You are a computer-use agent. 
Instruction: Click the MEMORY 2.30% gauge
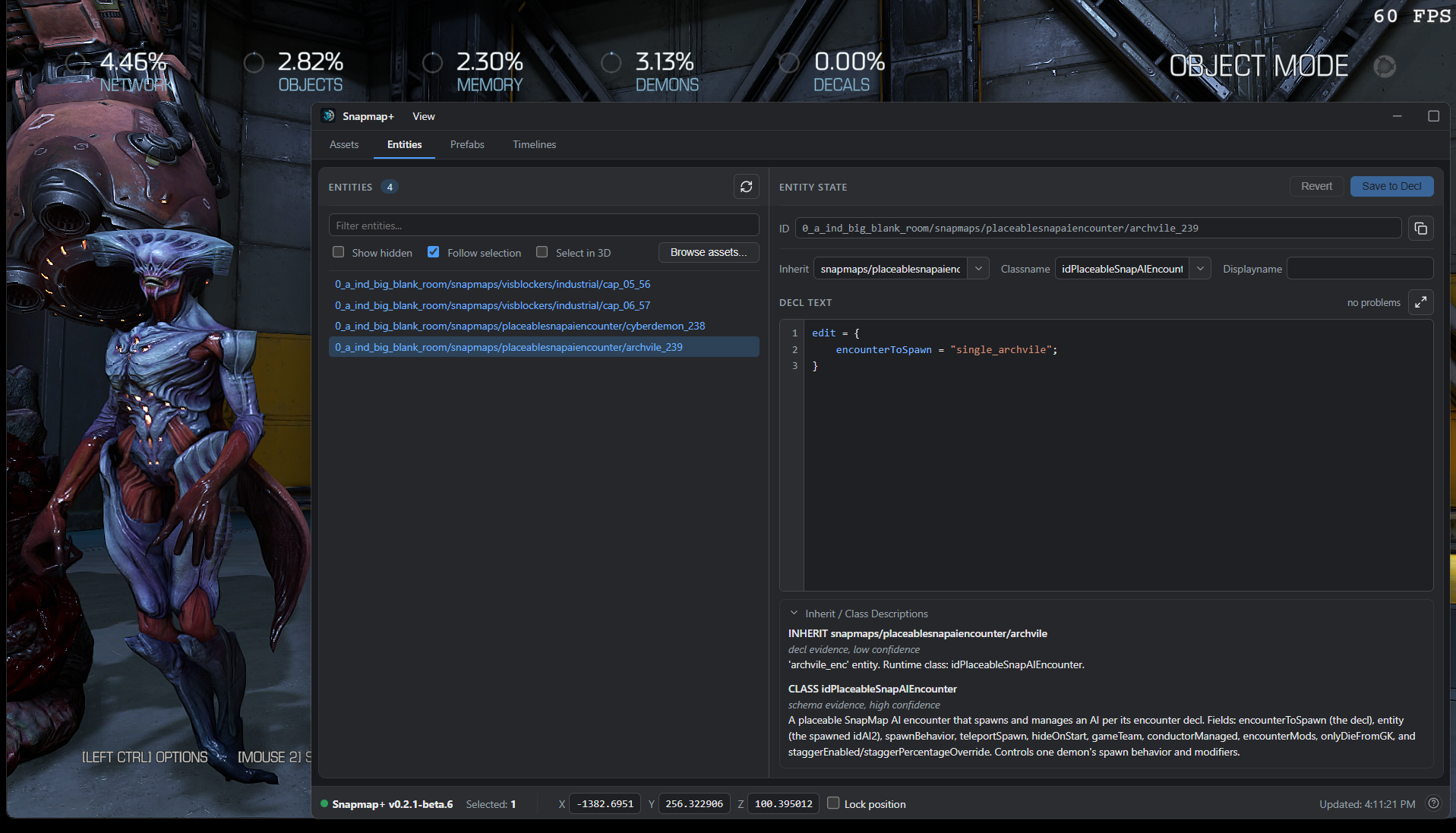[474, 71]
